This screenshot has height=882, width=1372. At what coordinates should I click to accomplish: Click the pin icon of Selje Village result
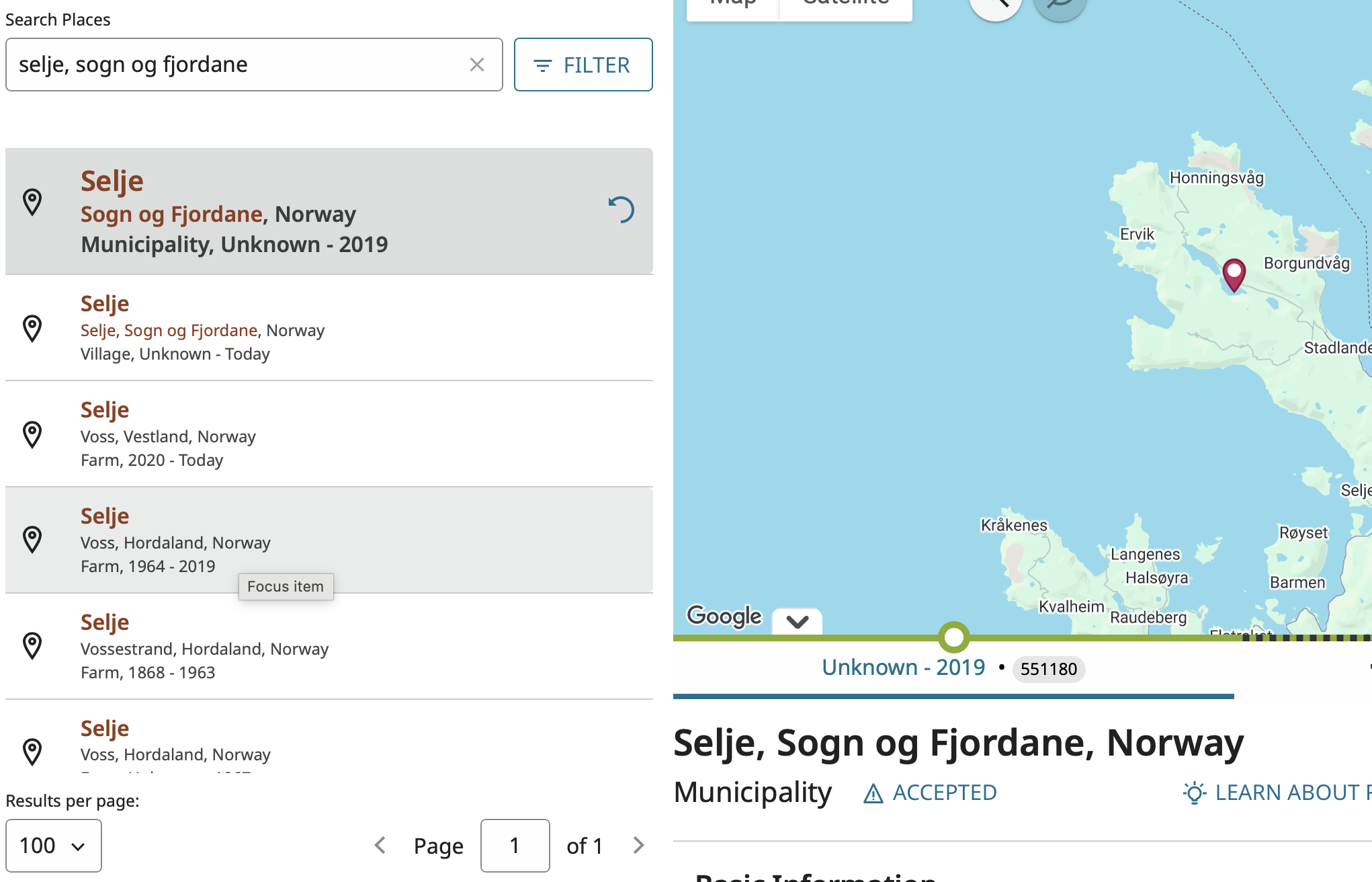(x=32, y=328)
